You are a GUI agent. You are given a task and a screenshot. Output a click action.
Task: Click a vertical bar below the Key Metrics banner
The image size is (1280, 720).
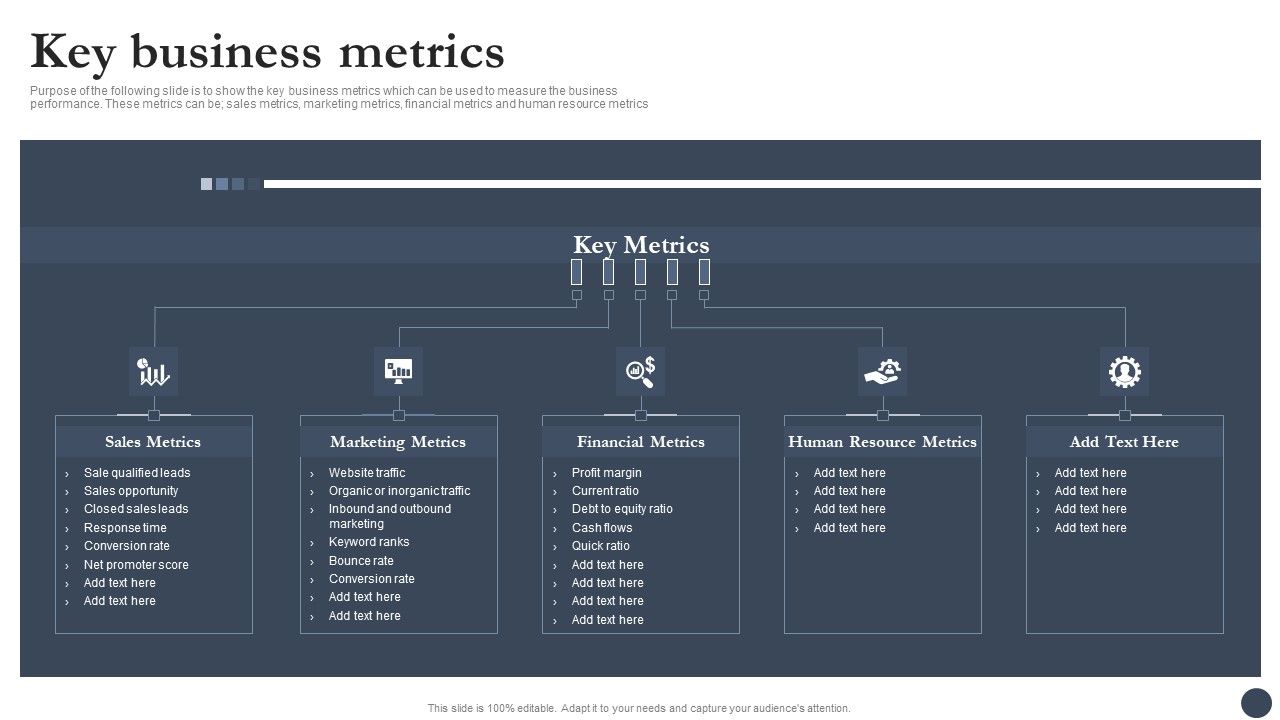[640, 271]
